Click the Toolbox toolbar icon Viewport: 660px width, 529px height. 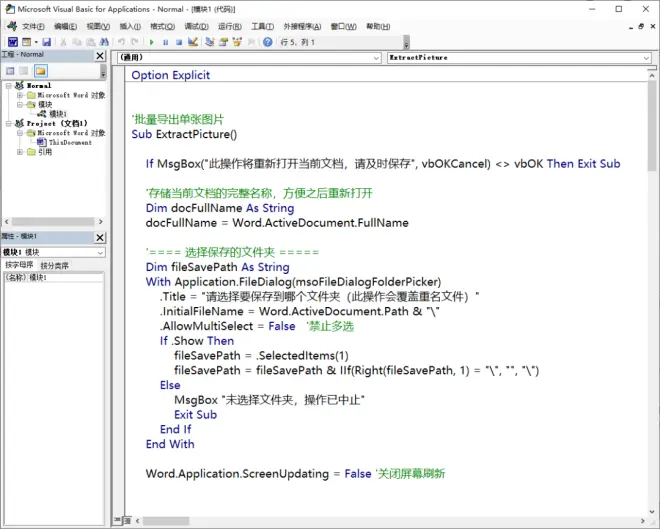(251, 42)
